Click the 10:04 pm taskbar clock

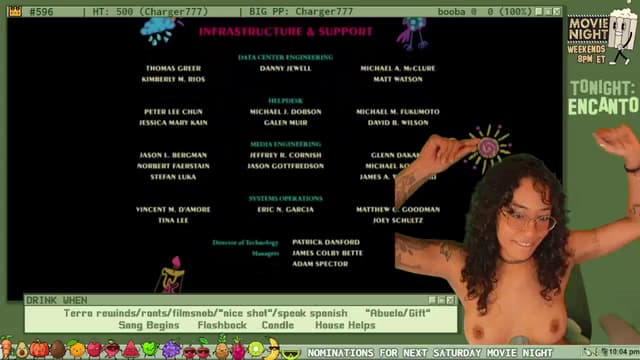625,352
